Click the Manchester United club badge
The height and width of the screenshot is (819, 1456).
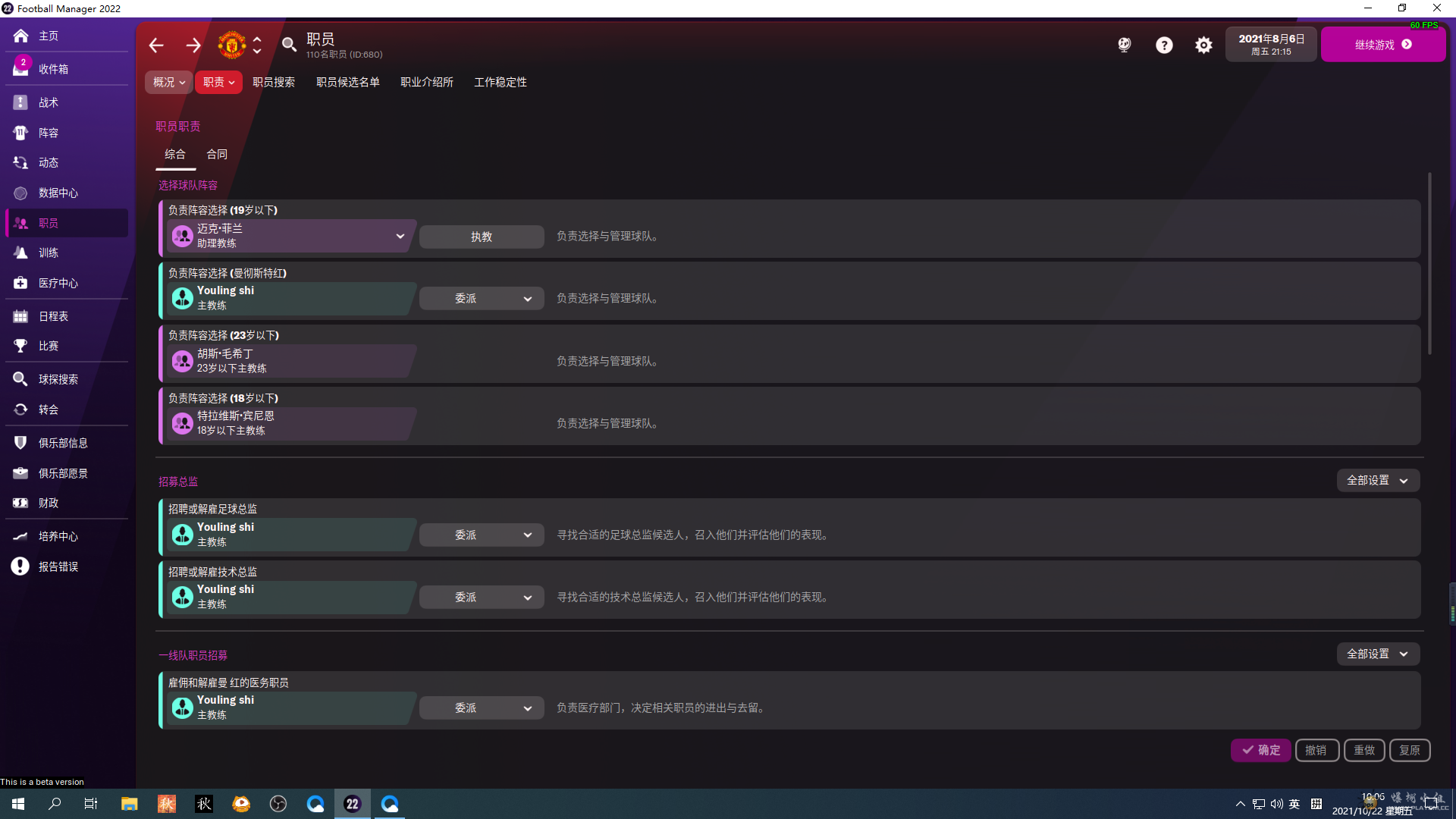coord(232,45)
